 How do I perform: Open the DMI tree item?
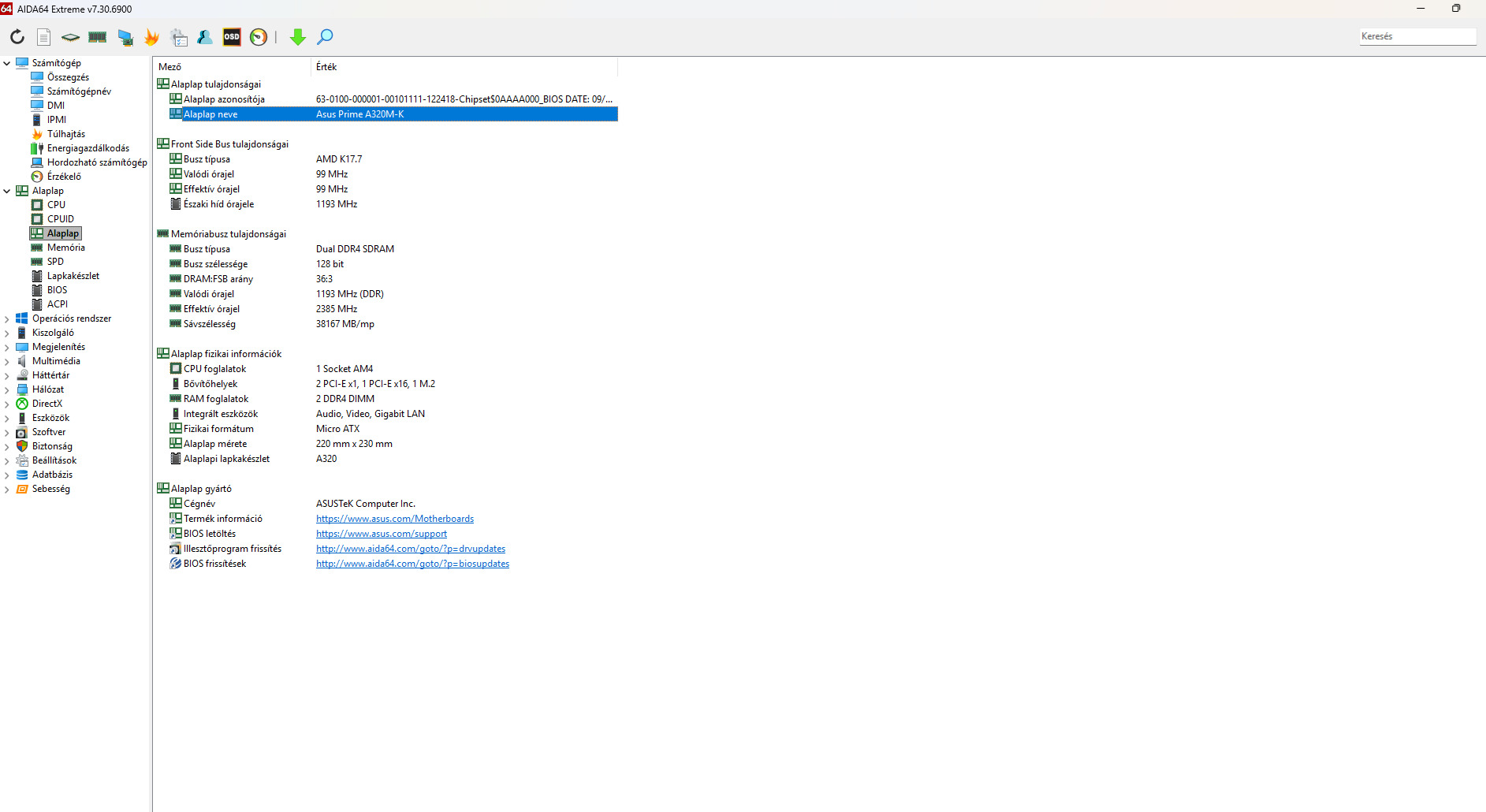pyautogui.click(x=56, y=106)
